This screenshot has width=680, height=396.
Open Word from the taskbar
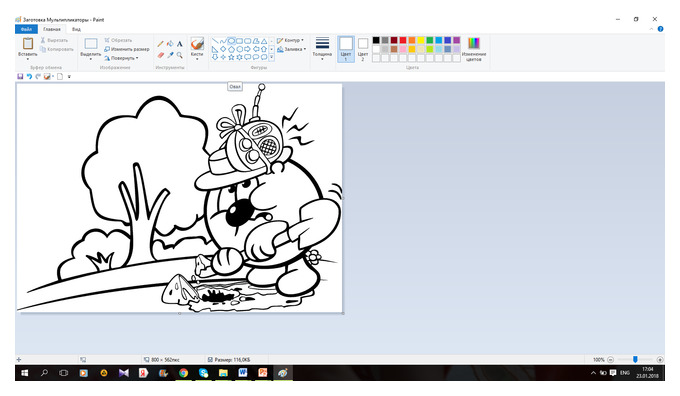(x=243, y=373)
